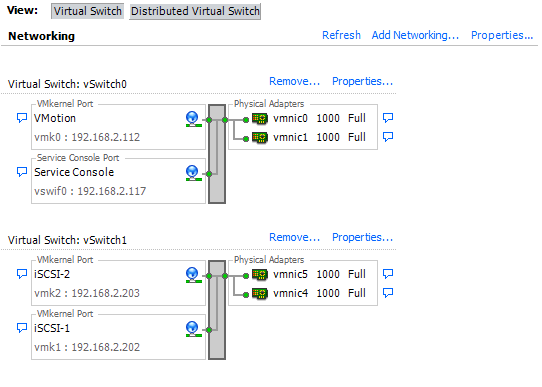Click the iSCSI-1 port globe icon
542x387 pixels.
(193, 329)
